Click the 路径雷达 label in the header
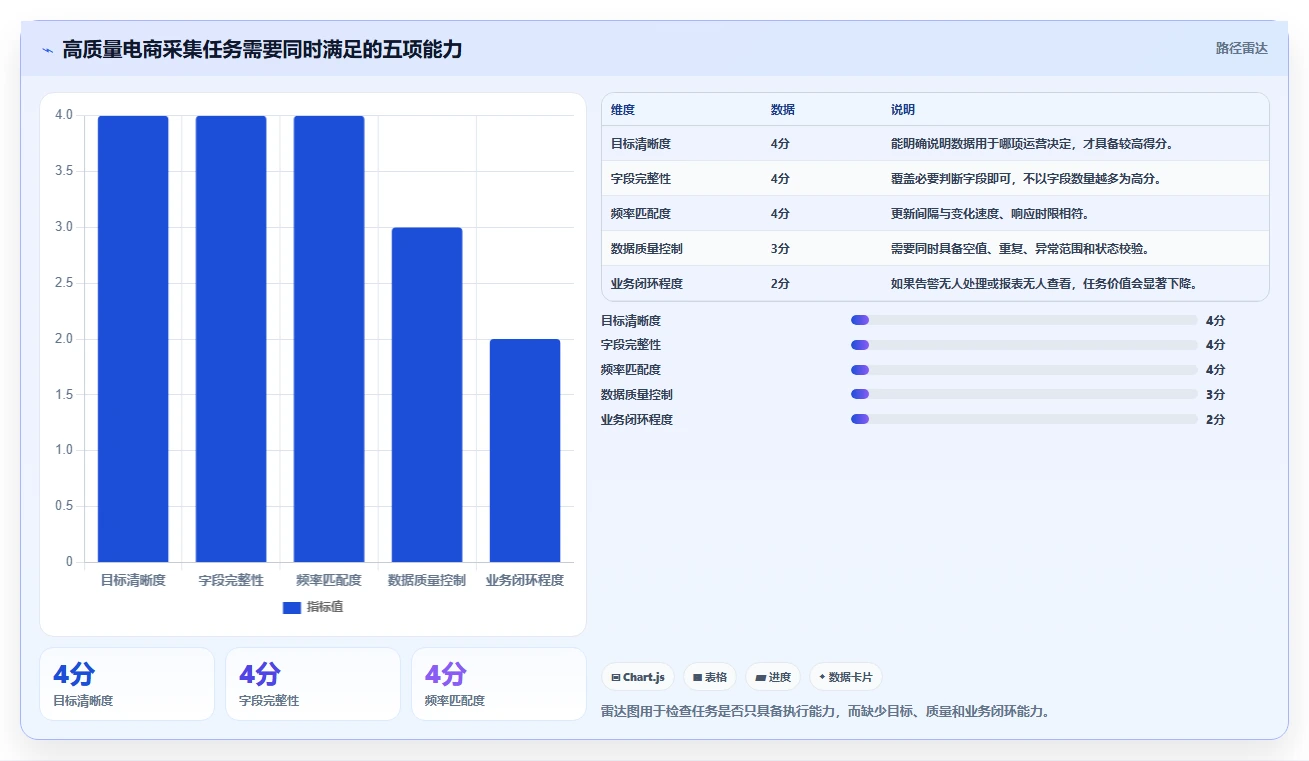The height and width of the screenshot is (761, 1309). pyautogui.click(x=1241, y=48)
